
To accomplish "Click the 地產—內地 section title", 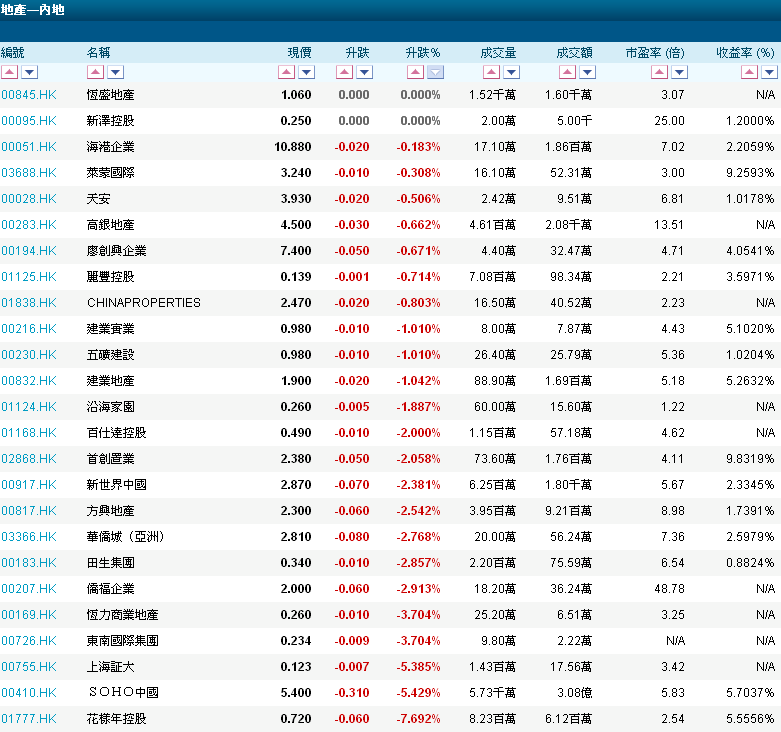I will click(x=33, y=10).
